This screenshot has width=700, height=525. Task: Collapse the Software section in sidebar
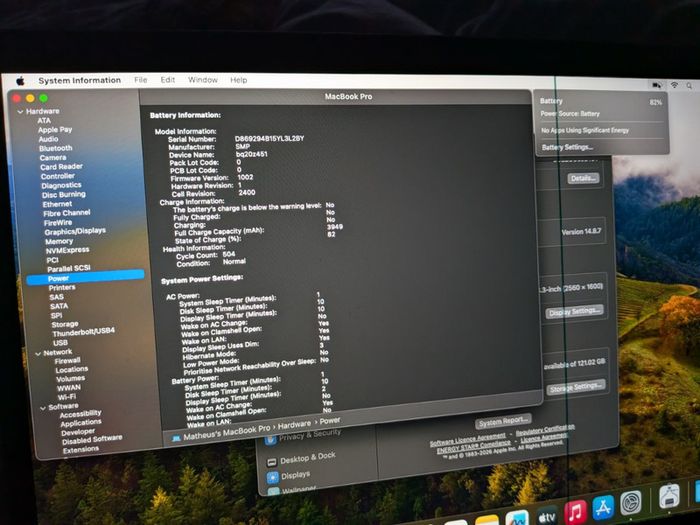(x=43, y=408)
